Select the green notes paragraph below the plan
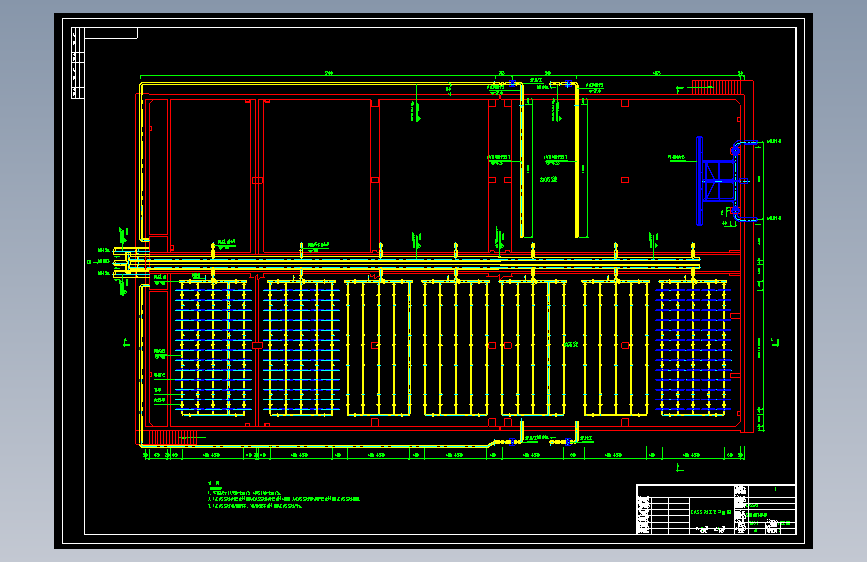Image resolution: width=867 pixels, height=562 pixels. click(x=283, y=496)
